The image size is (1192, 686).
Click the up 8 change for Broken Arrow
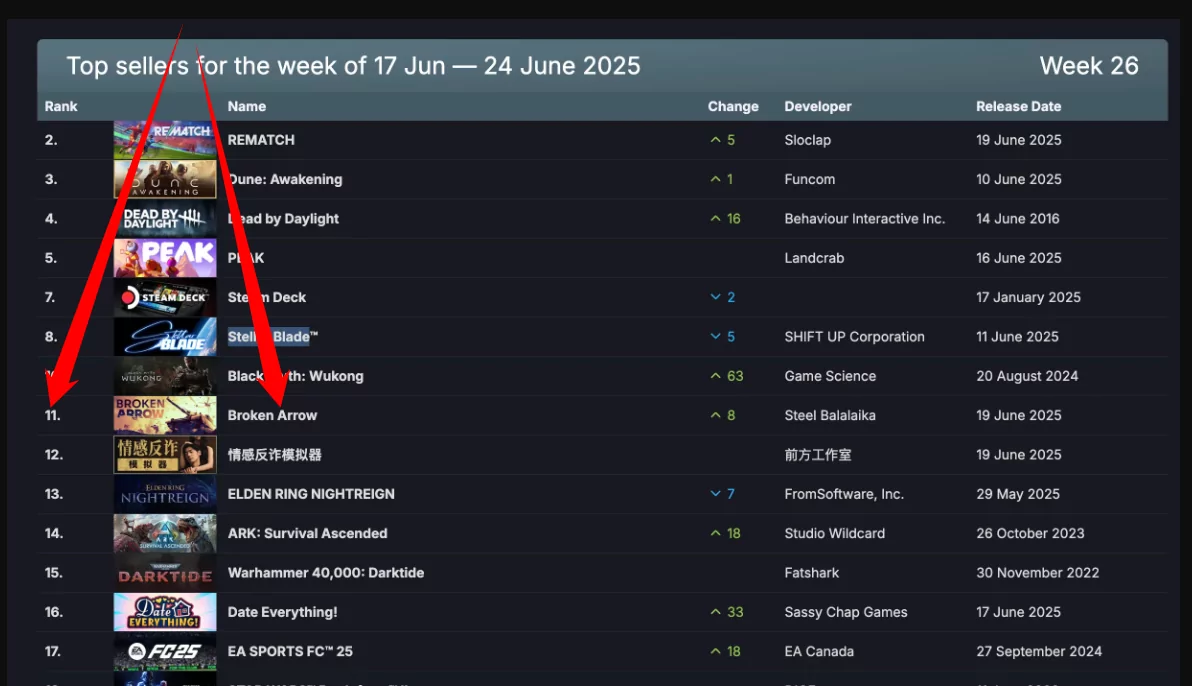(x=722, y=415)
